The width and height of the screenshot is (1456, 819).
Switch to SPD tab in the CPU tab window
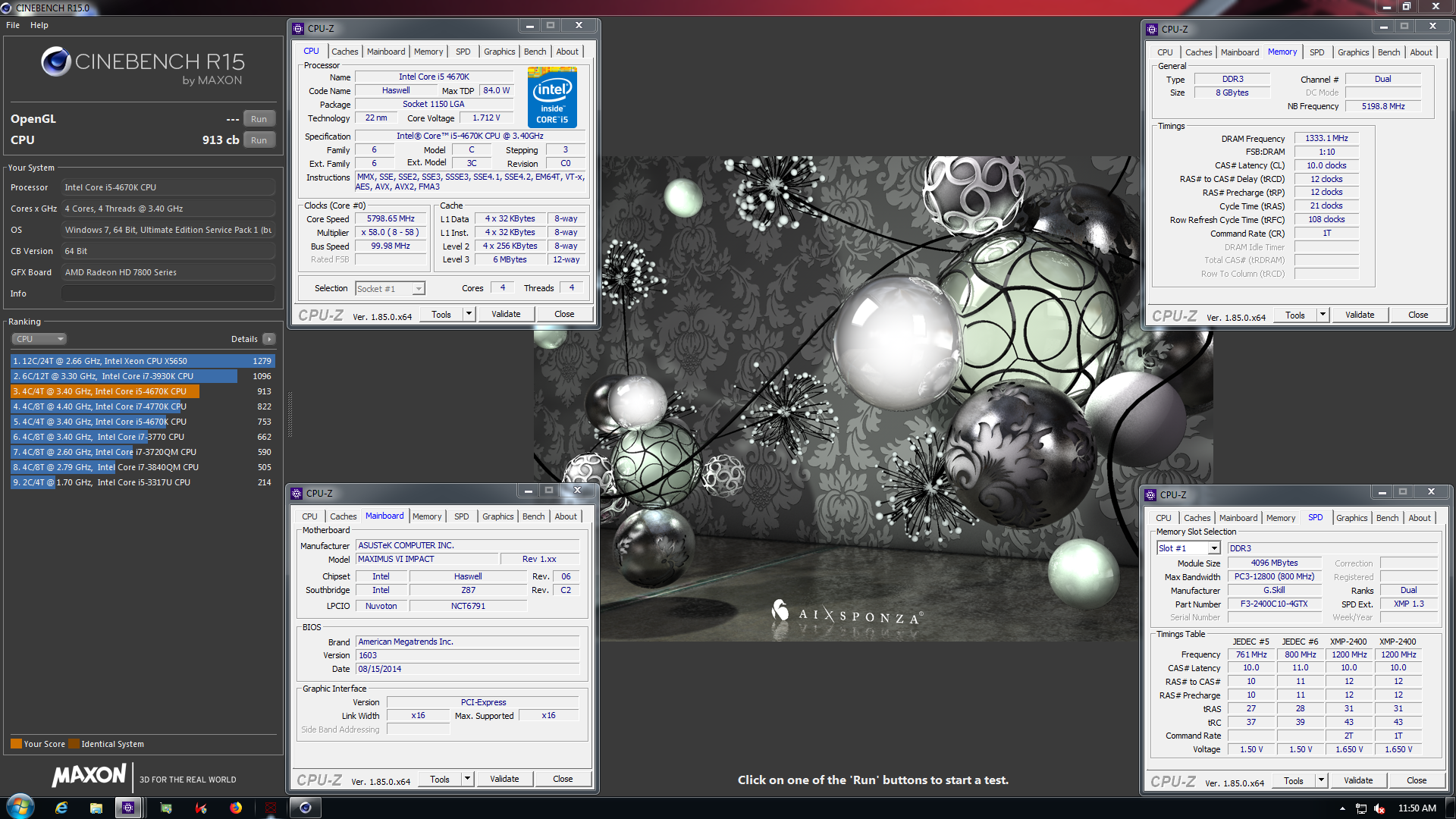coord(463,52)
